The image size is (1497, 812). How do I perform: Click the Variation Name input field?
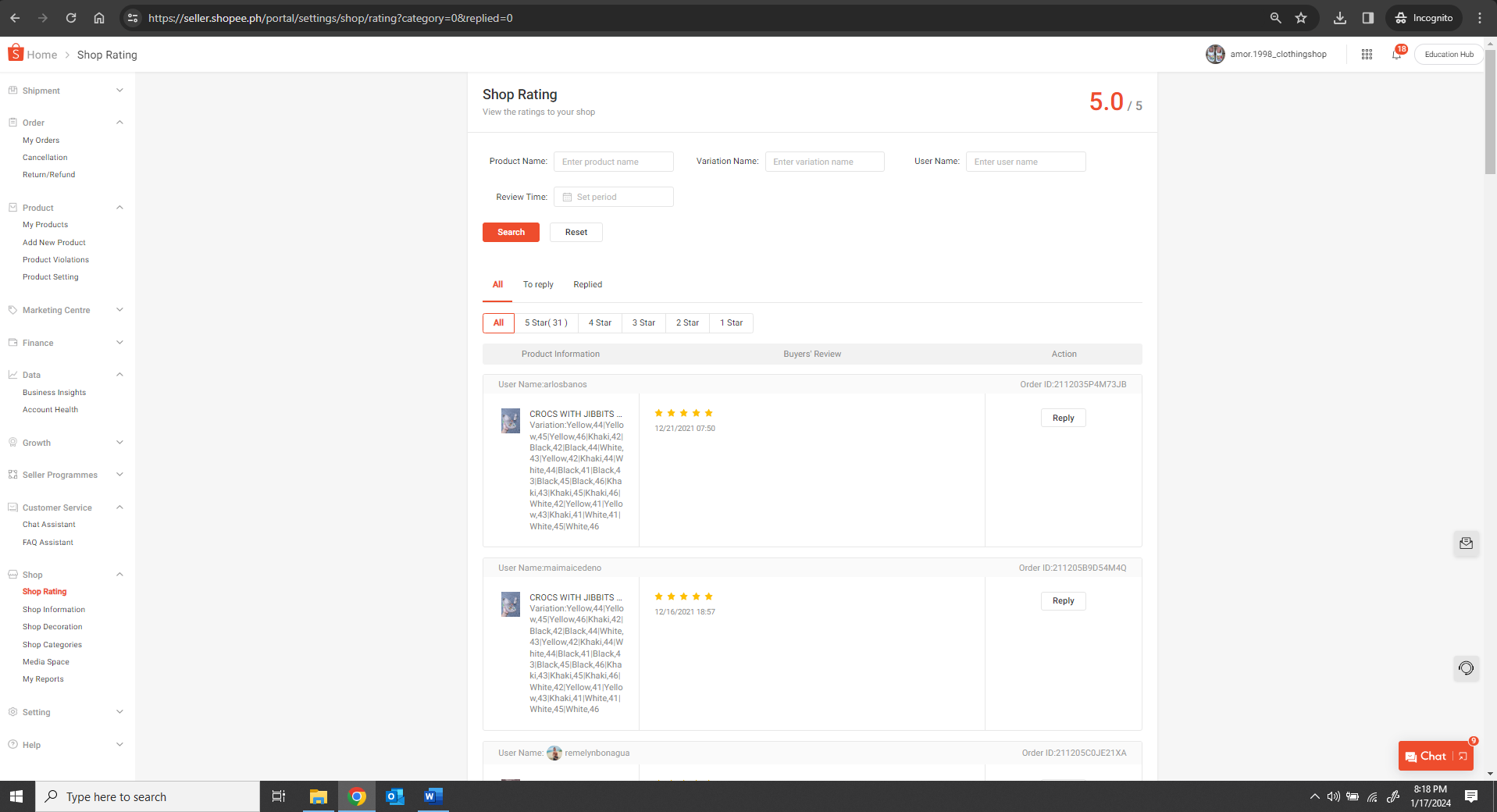pos(825,162)
